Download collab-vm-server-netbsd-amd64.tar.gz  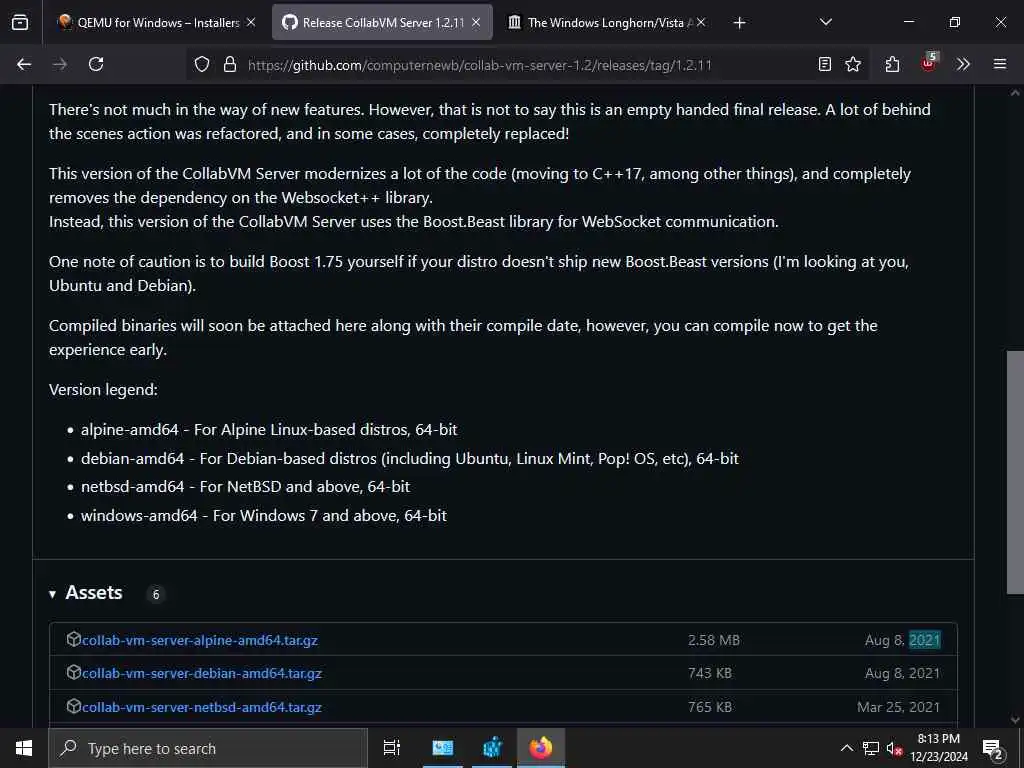click(202, 707)
